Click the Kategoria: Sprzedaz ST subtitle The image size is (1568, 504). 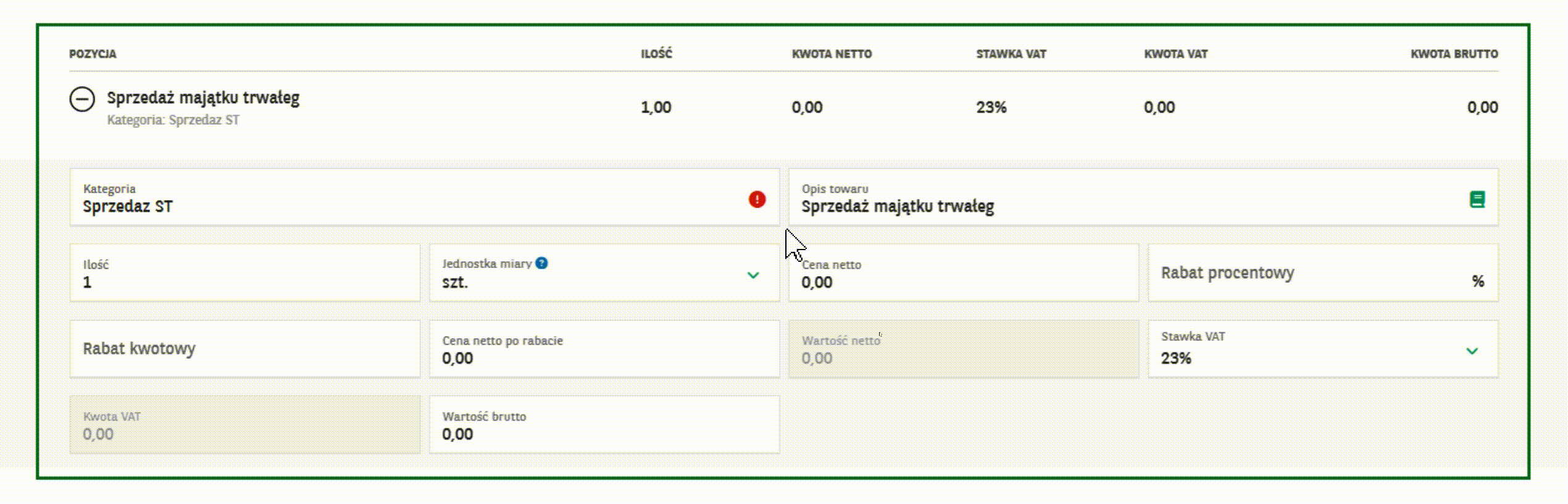coord(173,120)
